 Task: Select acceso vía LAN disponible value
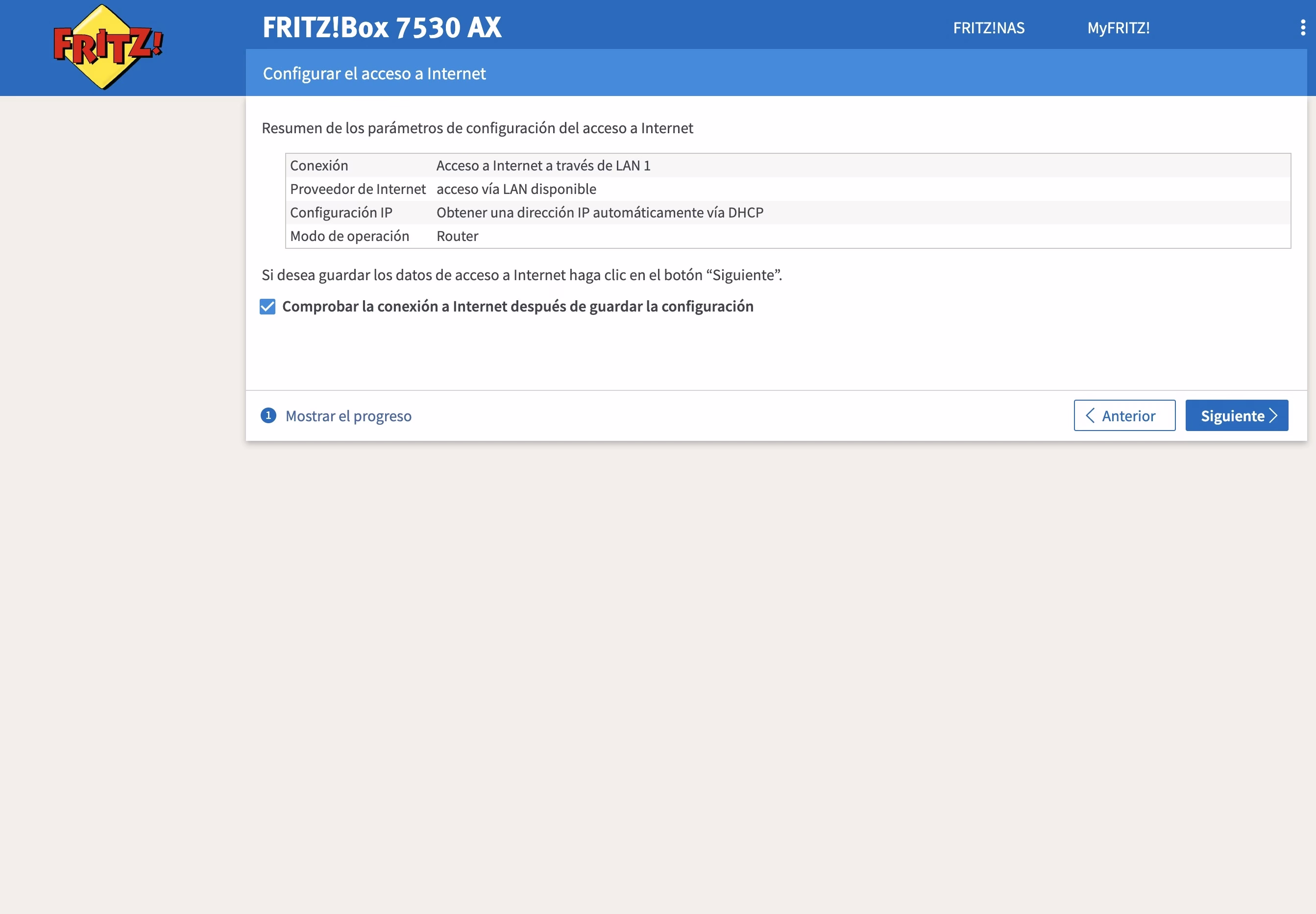(516, 189)
